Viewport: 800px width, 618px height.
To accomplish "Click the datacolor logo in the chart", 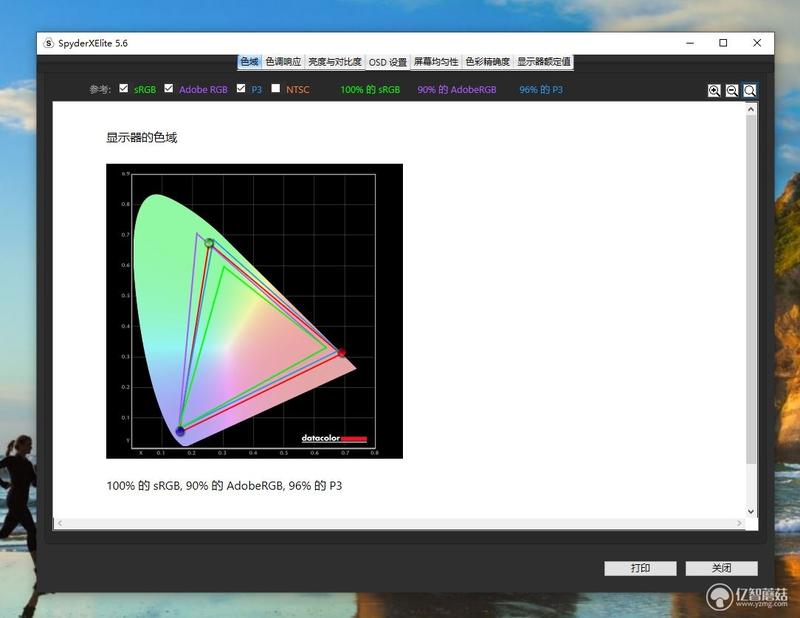I will [x=334, y=438].
